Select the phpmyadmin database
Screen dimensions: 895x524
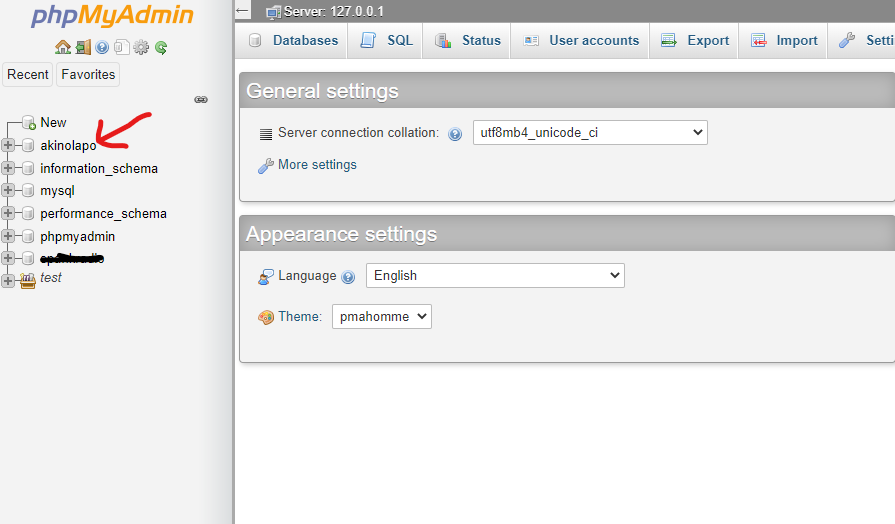pos(78,236)
